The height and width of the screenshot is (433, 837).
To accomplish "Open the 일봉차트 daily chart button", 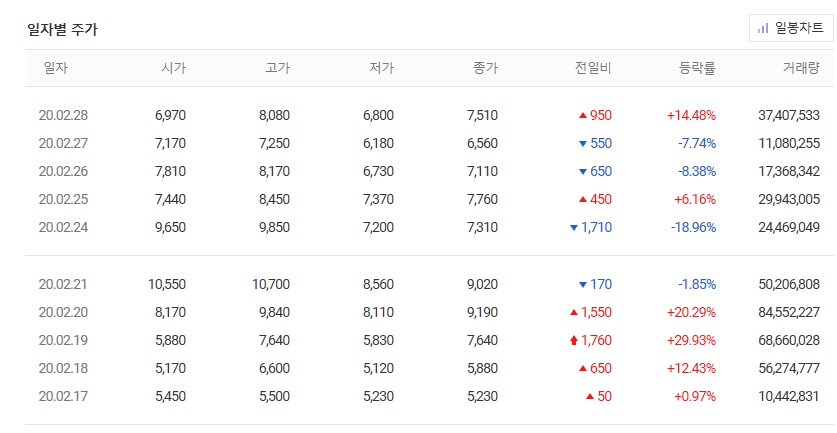I will [791, 28].
